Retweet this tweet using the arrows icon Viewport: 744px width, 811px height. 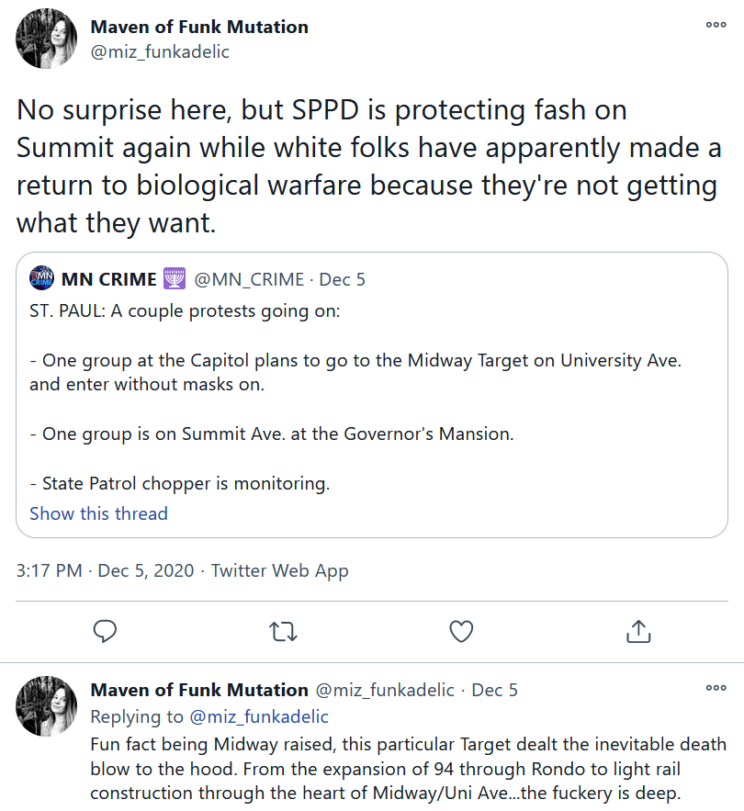(x=283, y=631)
